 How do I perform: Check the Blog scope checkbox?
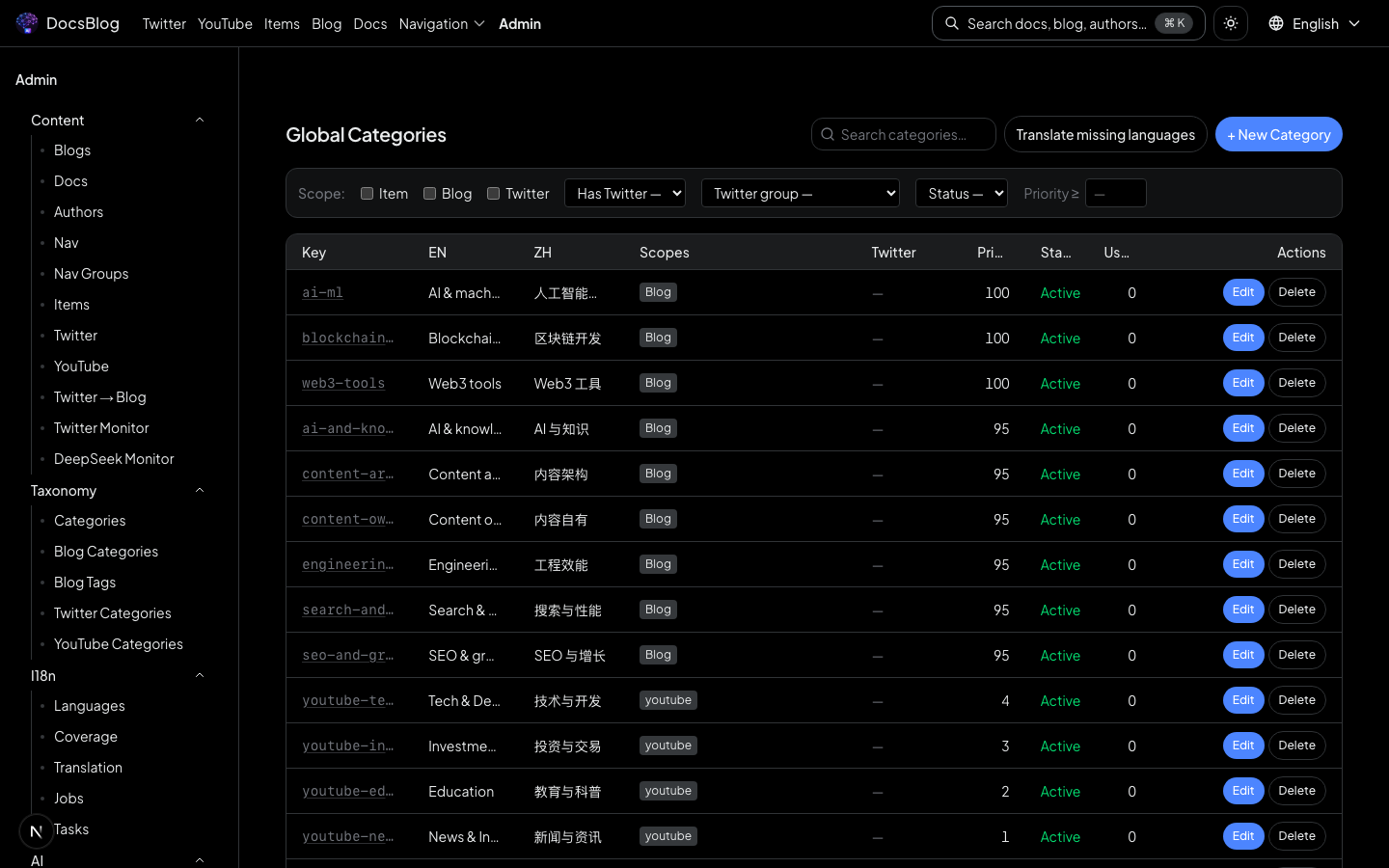point(430,194)
